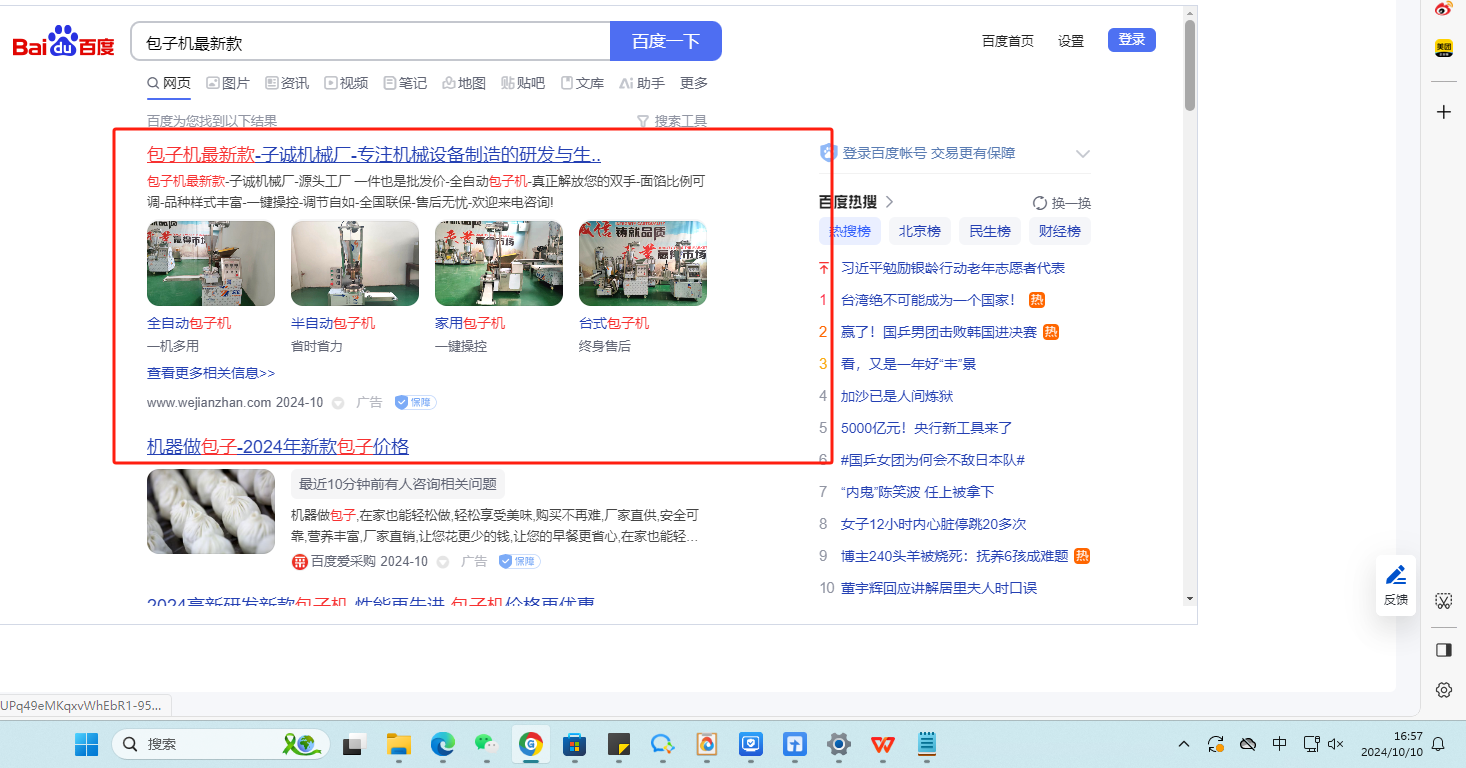Screen dimensions: 1466x768
Task: Click the 半自动包子机 product link text
Action: point(333,323)
